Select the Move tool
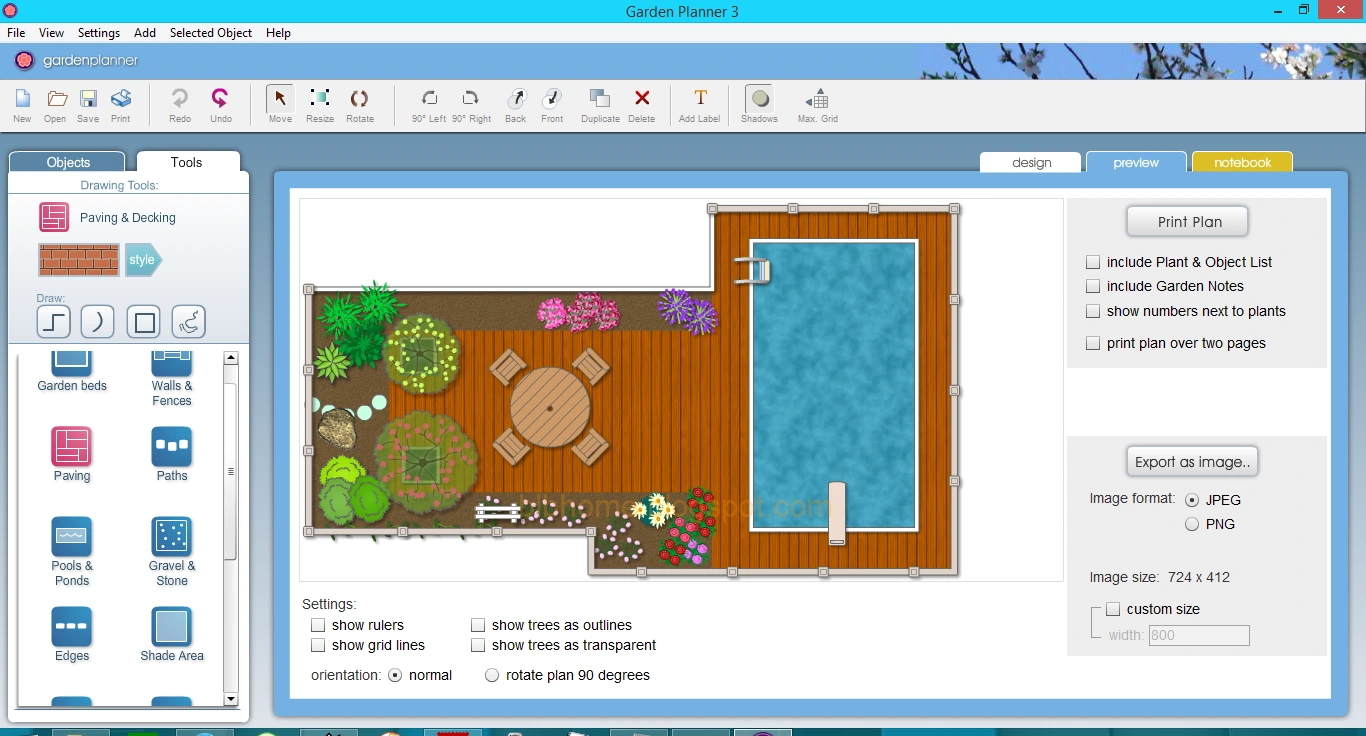Viewport: 1366px width, 736px height. pyautogui.click(x=280, y=105)
